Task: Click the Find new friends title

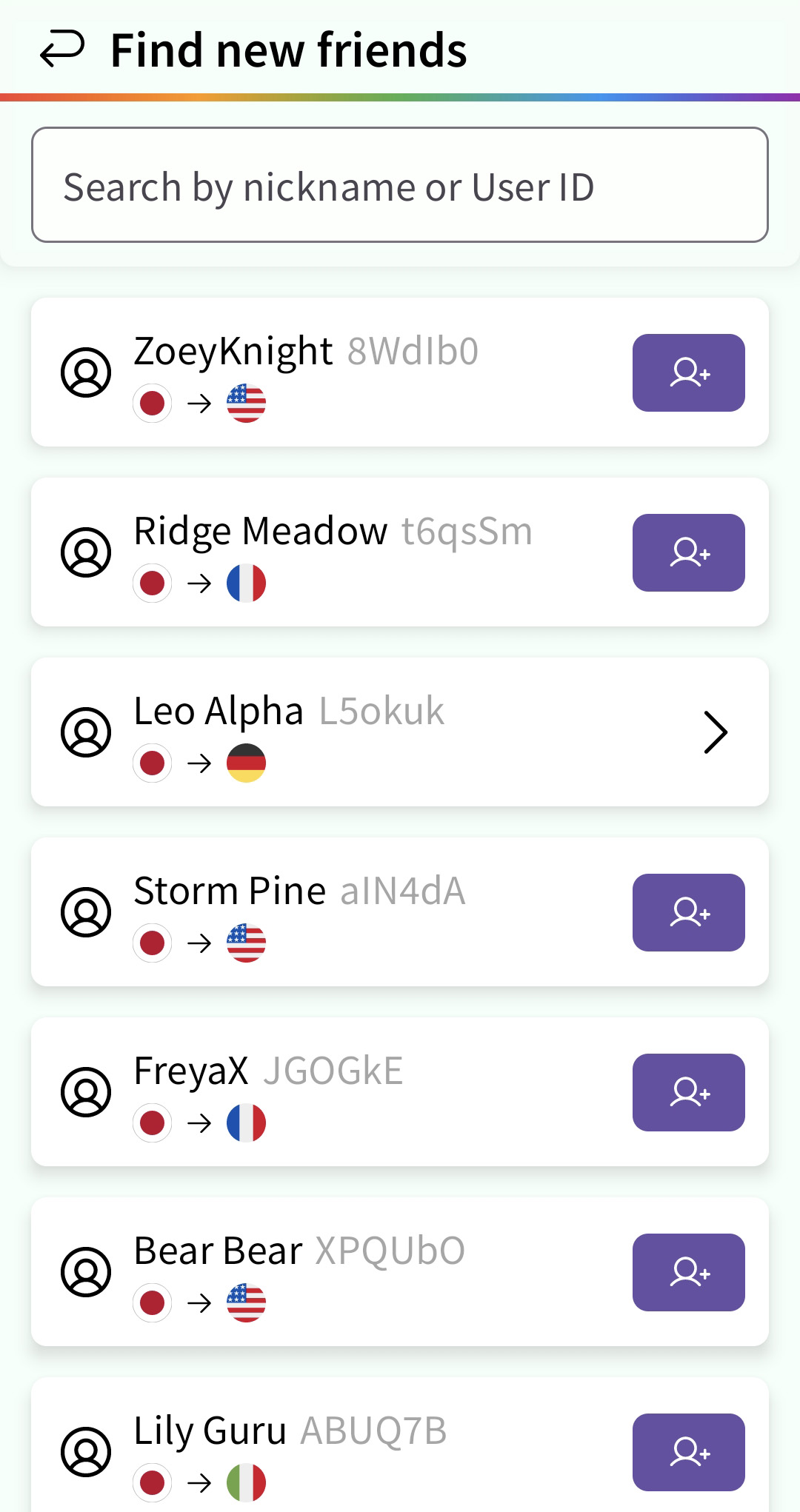Action: (x=288, y=50)
